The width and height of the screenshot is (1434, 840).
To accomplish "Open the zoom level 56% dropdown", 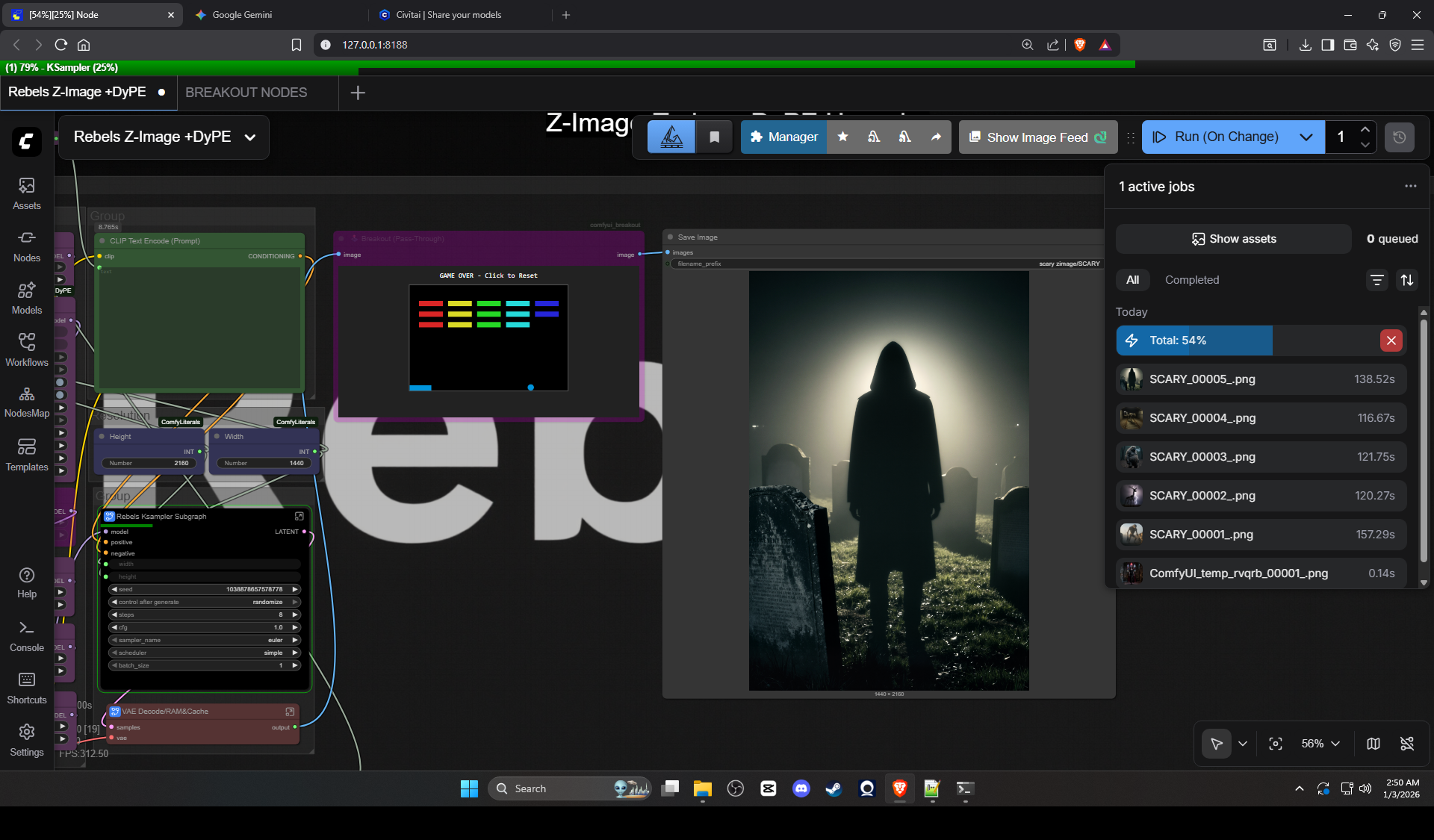I will click(1320, 744).
